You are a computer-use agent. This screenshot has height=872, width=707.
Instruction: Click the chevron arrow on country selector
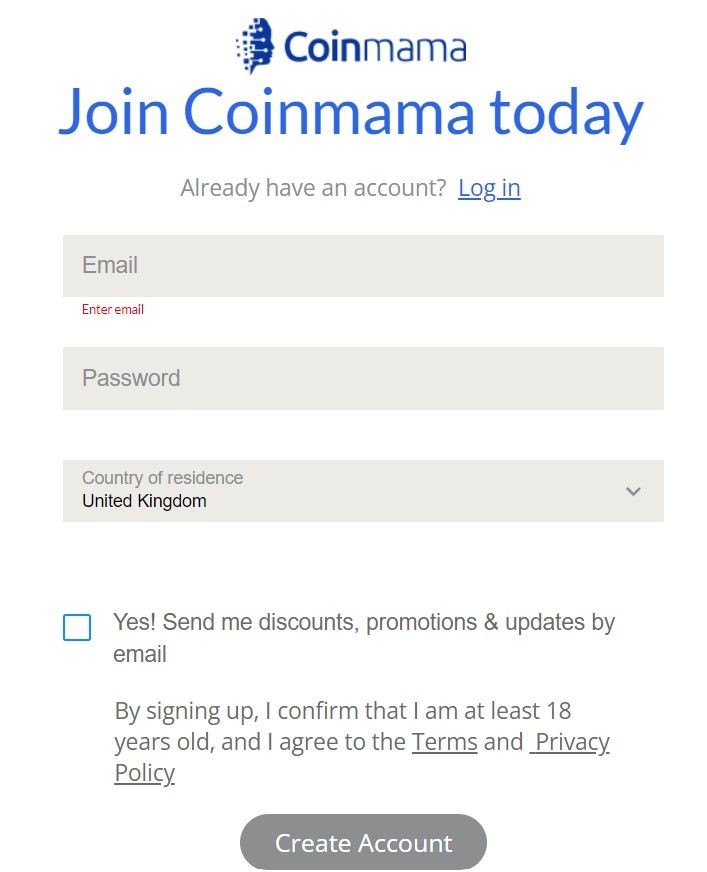point(633,491)
